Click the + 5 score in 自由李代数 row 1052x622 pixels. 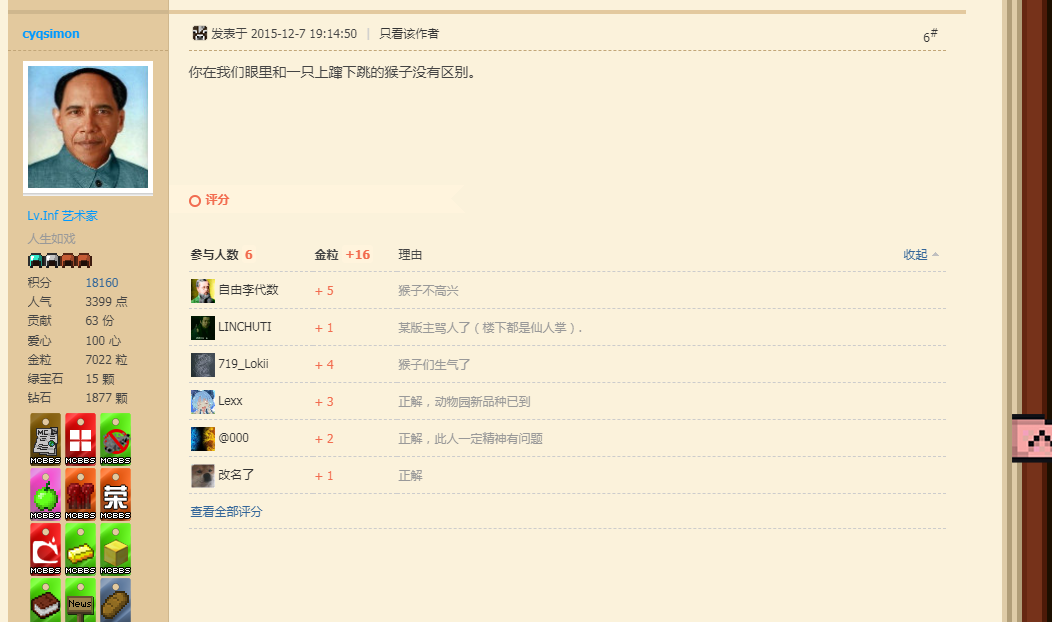tap(324, 291)
